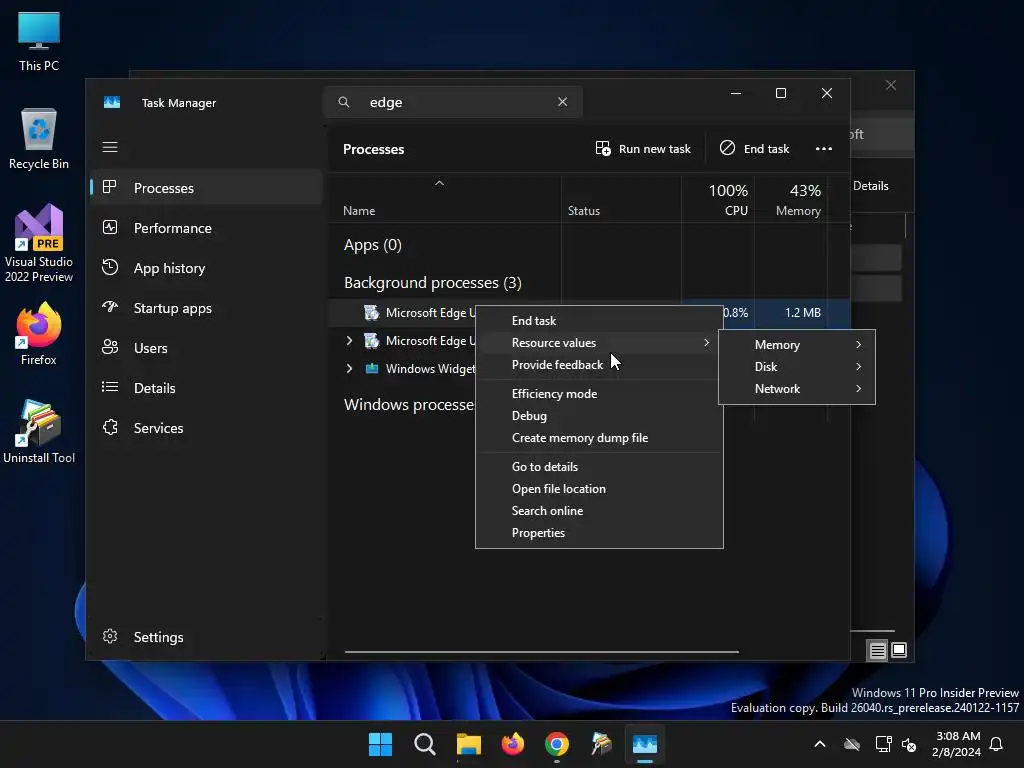
Task: Choose Open file location
Action: click(599, 489)
